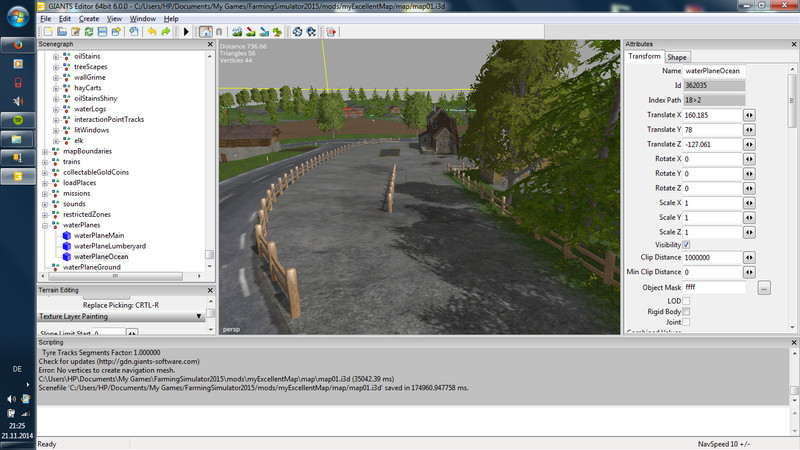Click the second gear settings toolbar icon
The height and width of the screenshot is (450, 800).
click(311, 32)
